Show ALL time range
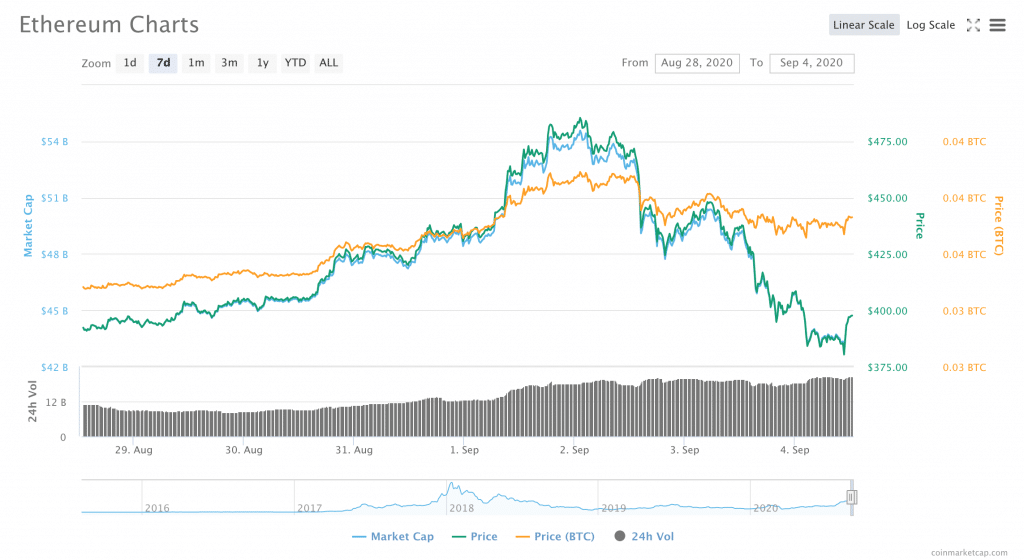 [x=328, y=63]
